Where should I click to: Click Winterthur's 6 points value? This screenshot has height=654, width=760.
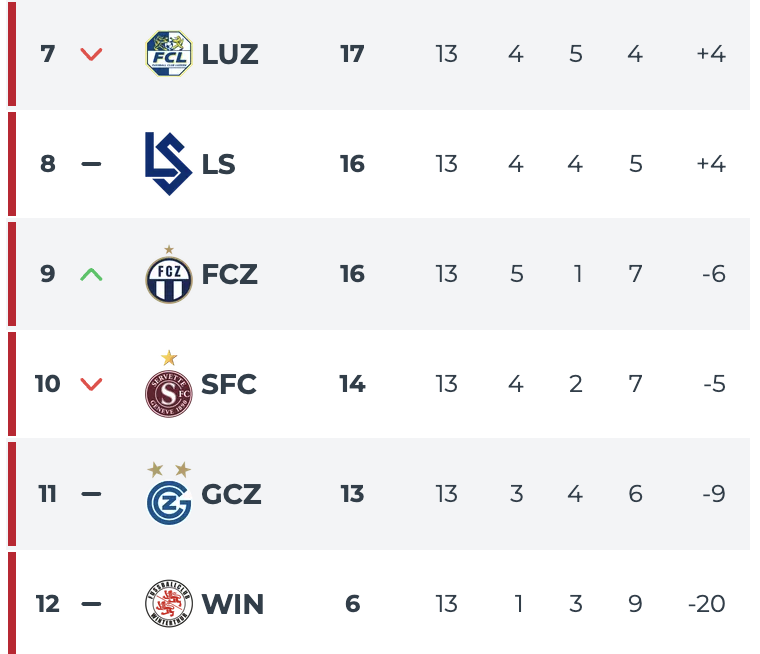coord(352,604)
